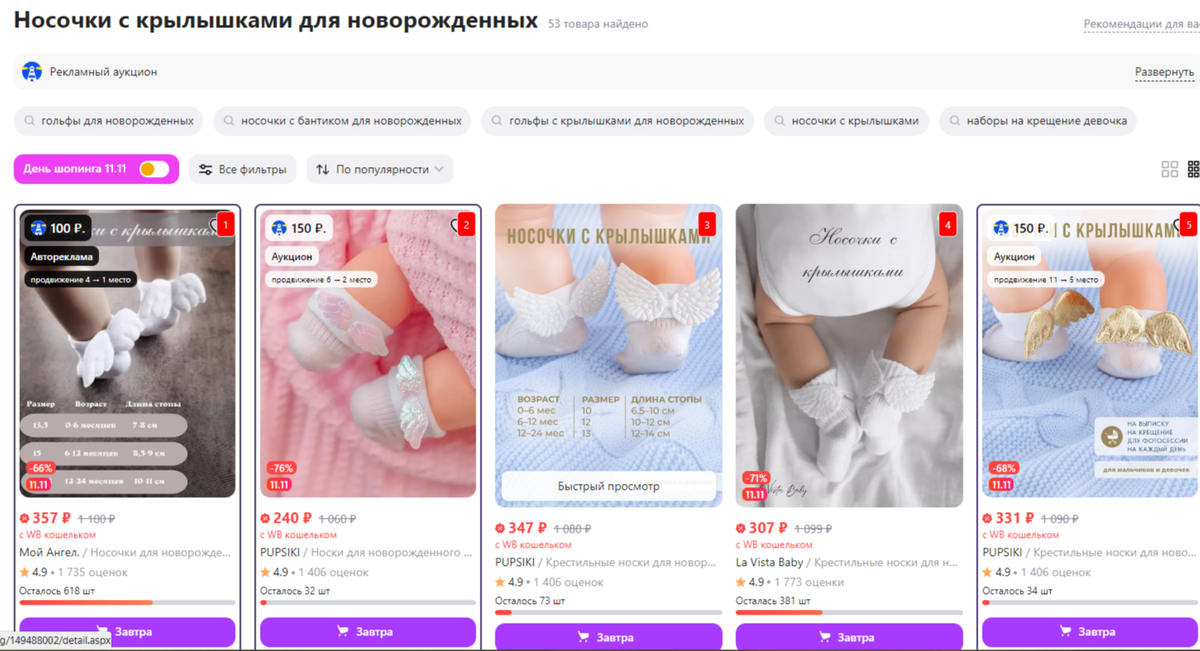This screenshot has width=1200, height=651.
Task: Open Все фильтры filter panel
Action: tap(243, 169)
